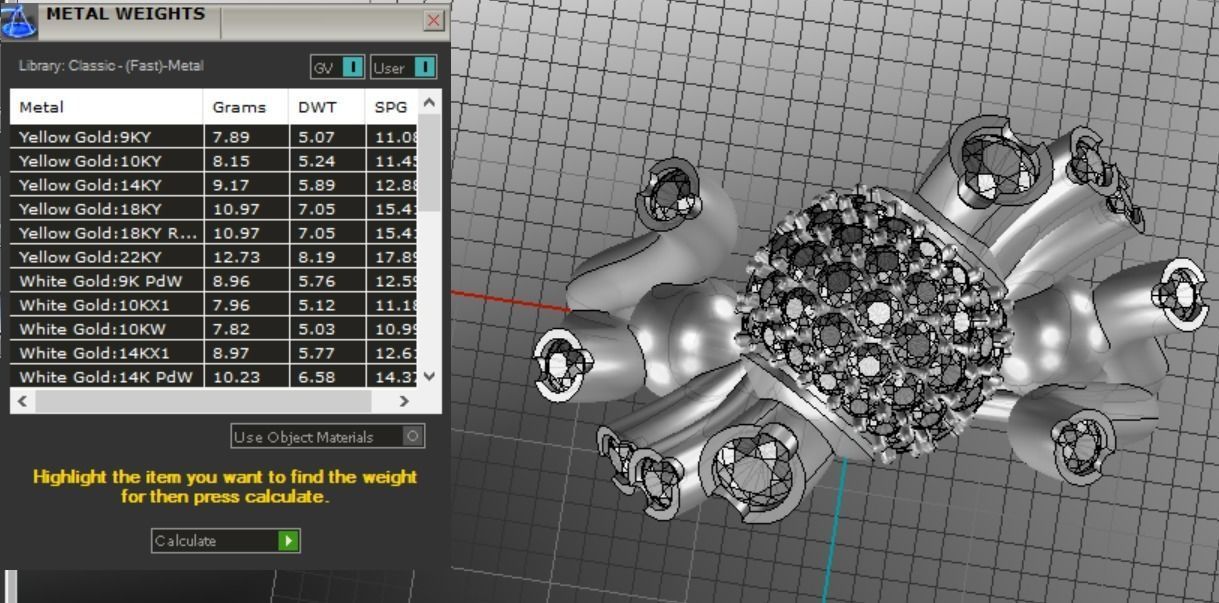Click the 7.82 grams value

point(231,329)
